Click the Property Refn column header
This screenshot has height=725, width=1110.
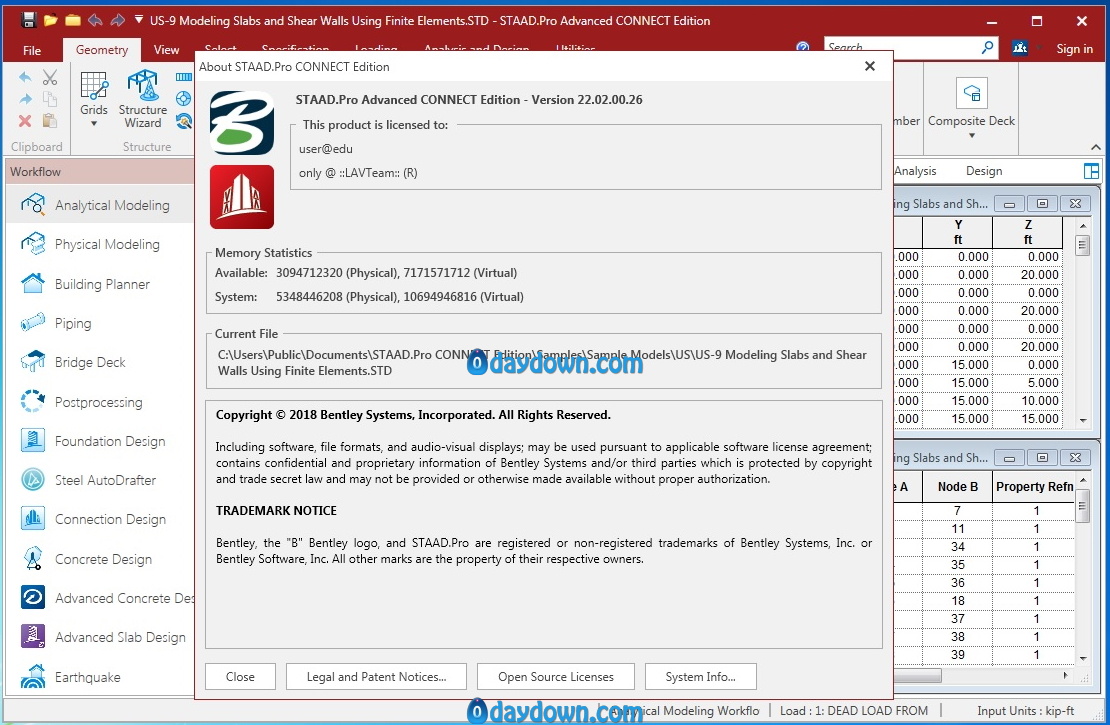[x=1034, y=486]
